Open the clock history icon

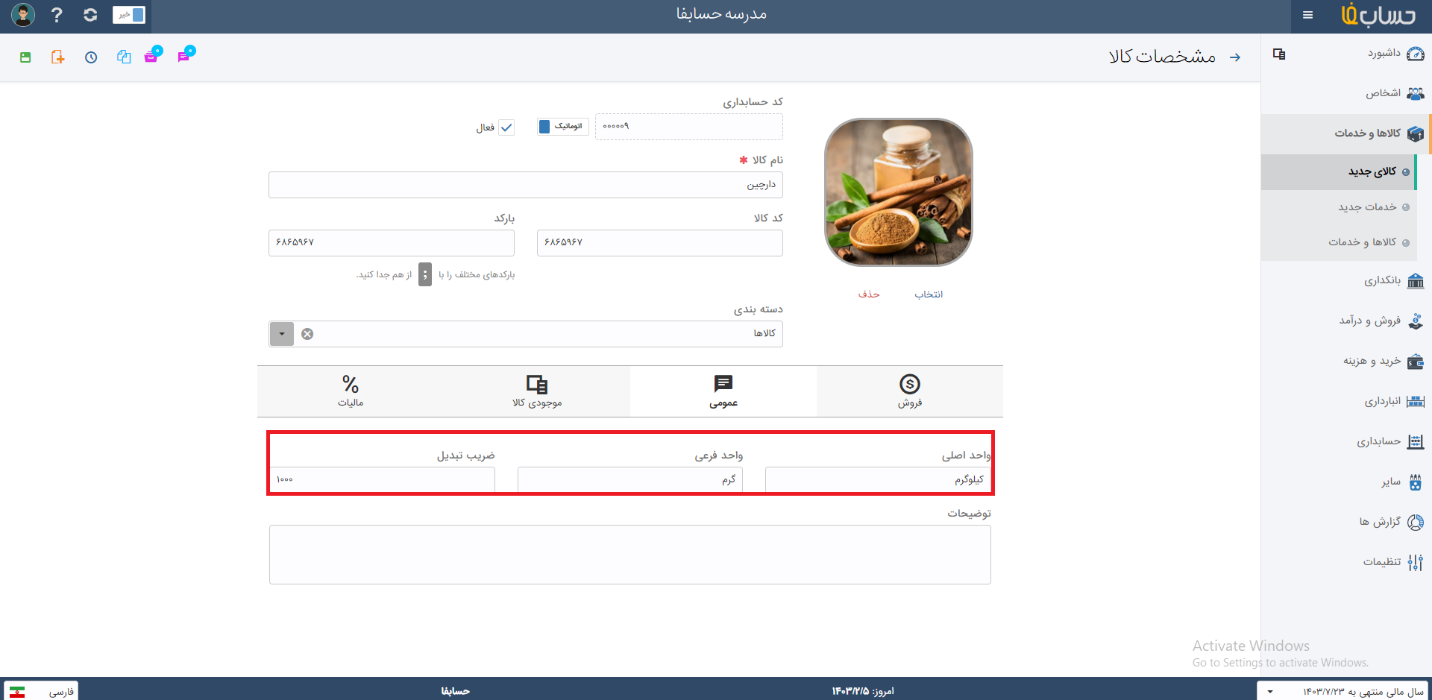click(91, 57)
